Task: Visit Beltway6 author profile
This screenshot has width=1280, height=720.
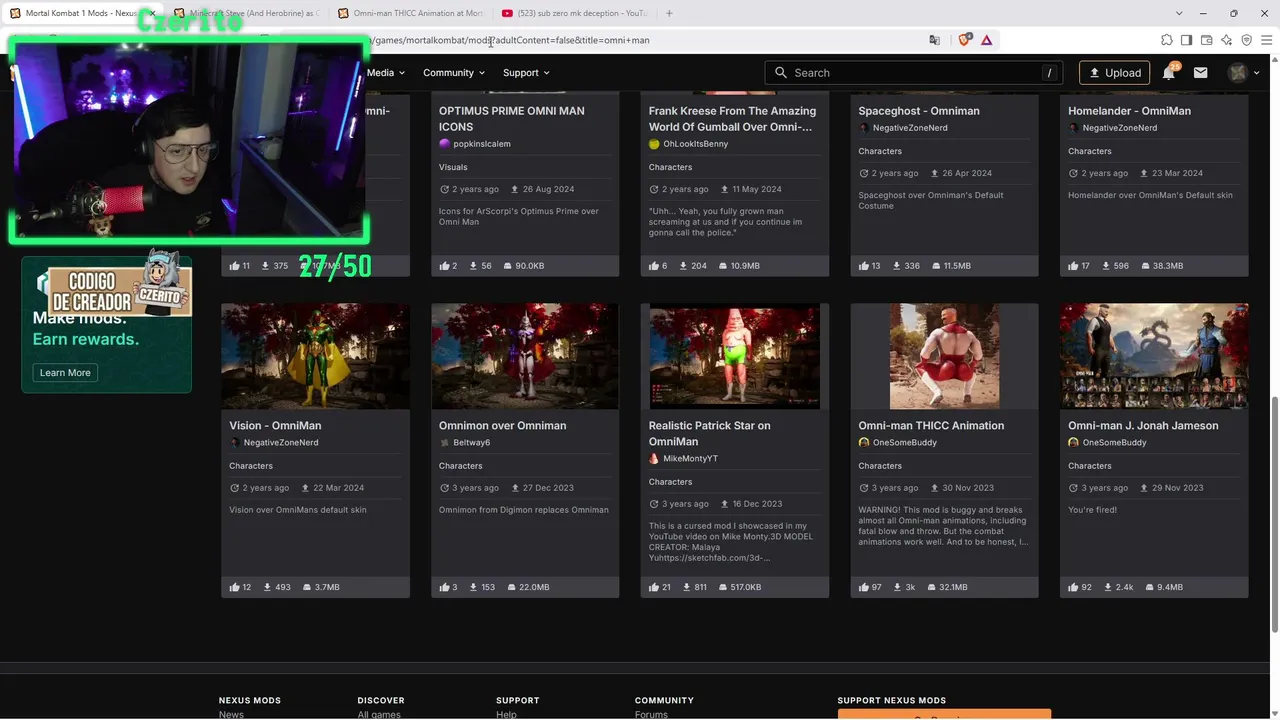Action: [x=472, y=443]
